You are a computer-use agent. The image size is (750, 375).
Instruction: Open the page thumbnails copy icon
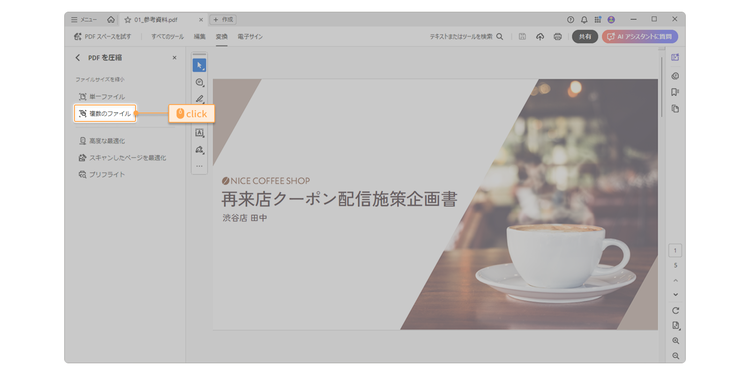(x=675, y=109)
